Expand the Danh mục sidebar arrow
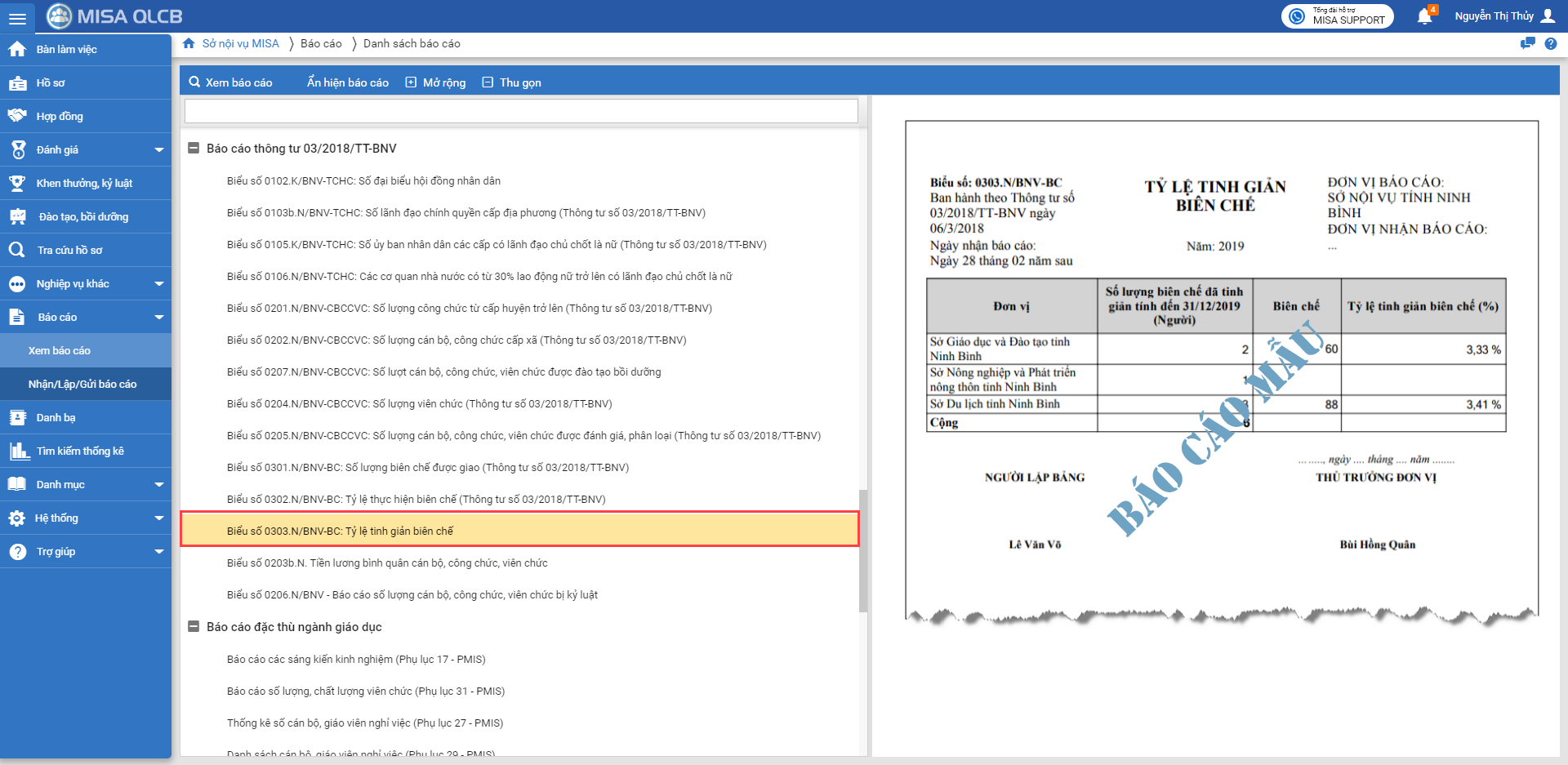The height and width of the screenshot is (765, 1568). point(158,485)
